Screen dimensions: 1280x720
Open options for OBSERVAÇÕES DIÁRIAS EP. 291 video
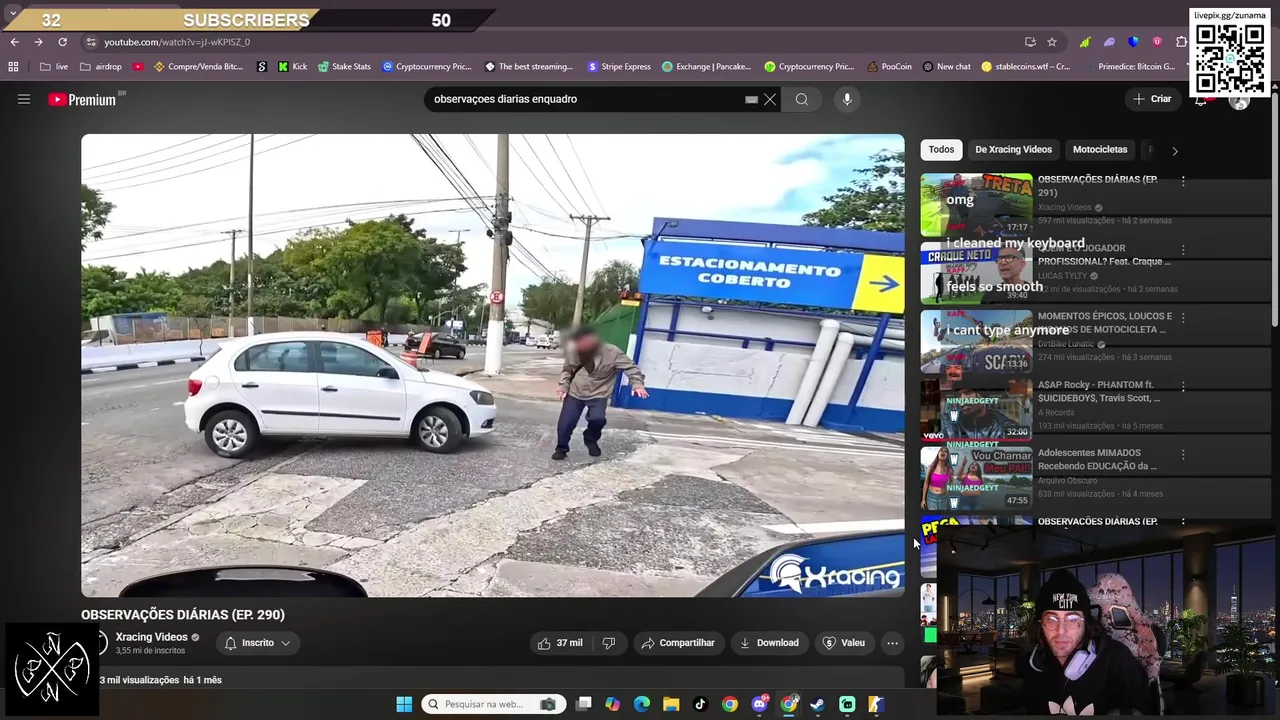click(1183, 181)
